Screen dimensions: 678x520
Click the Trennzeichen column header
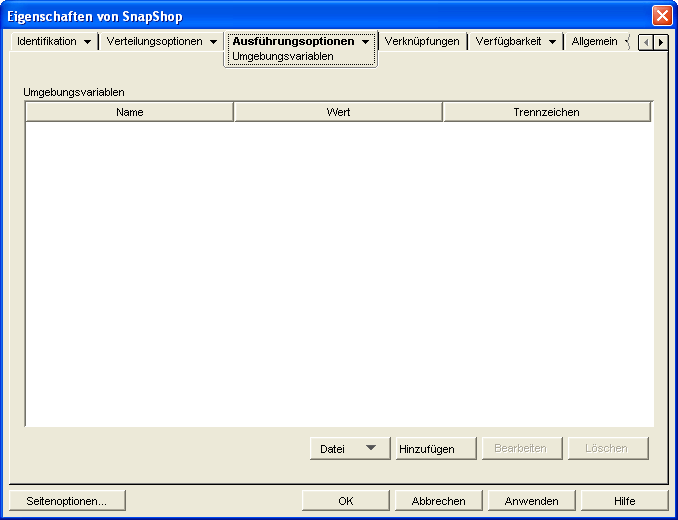pyautogui.click(x=547, y=112)
